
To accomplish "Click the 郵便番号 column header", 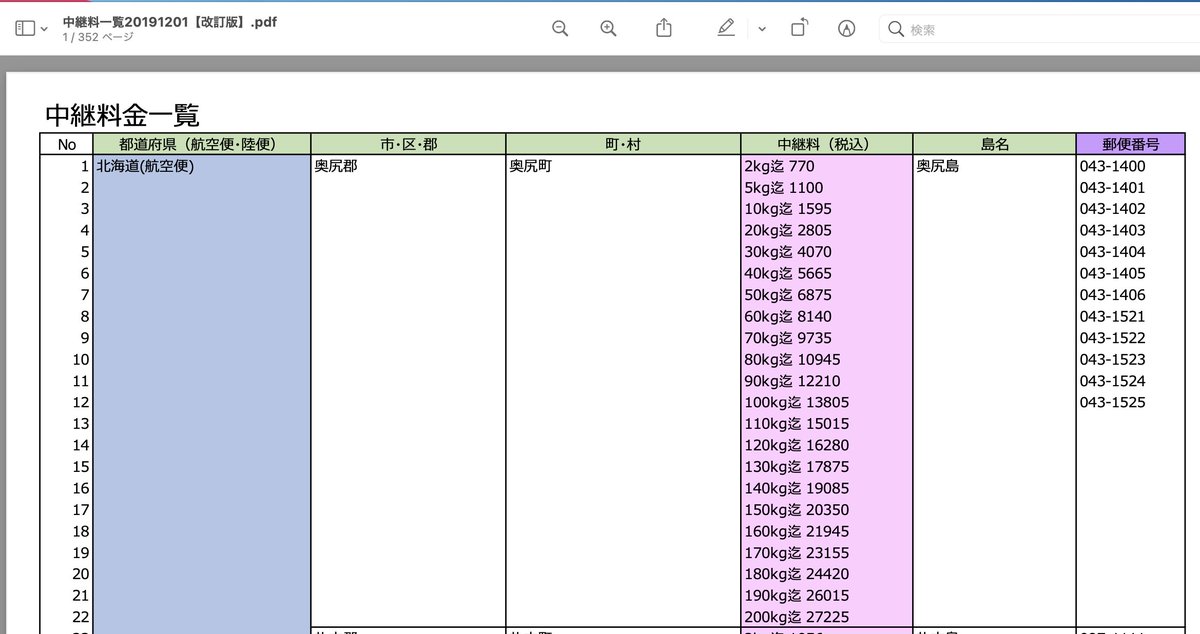I will pos(1130,144).
